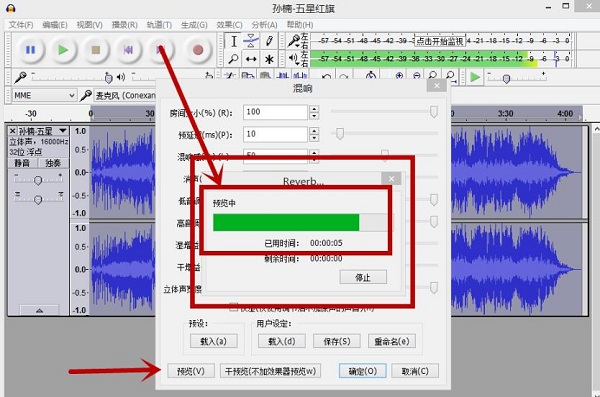Click the Pause transport button

click(31, 50)
